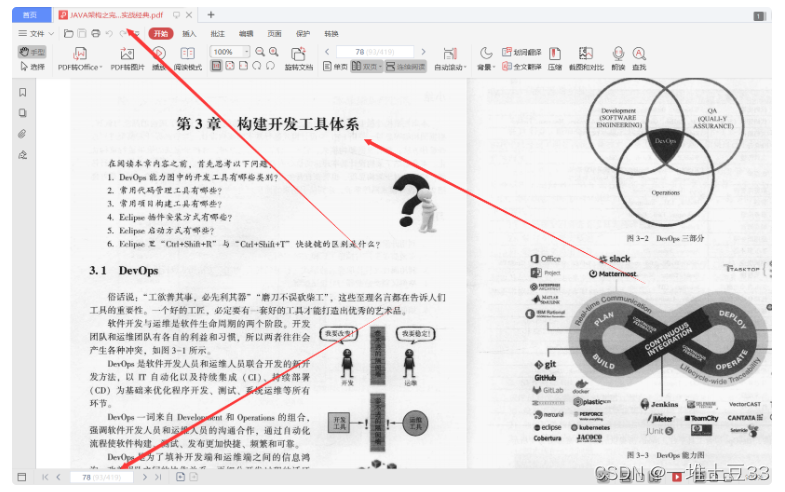Click the fit page icon

tap(230, 66)
